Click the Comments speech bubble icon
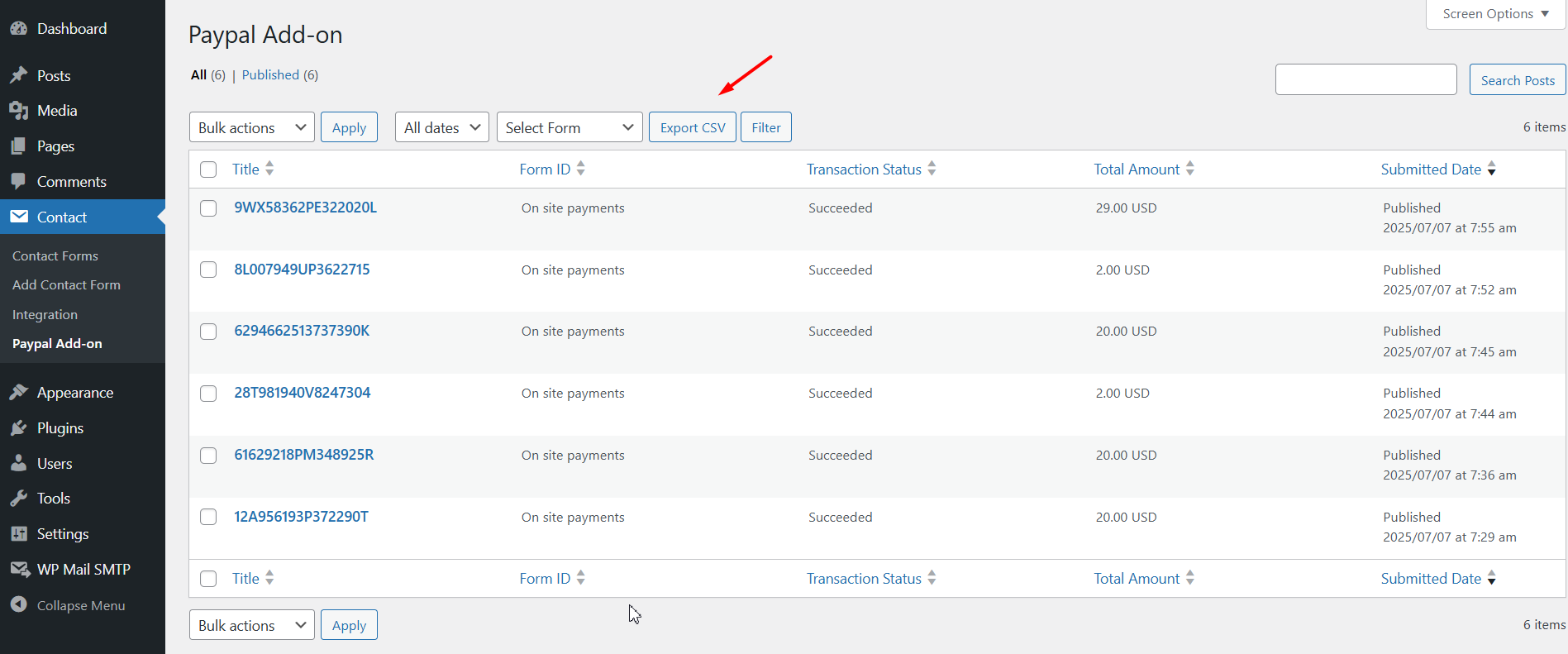This screenshot has height=654, width=1568. click(x=19, y=182)
